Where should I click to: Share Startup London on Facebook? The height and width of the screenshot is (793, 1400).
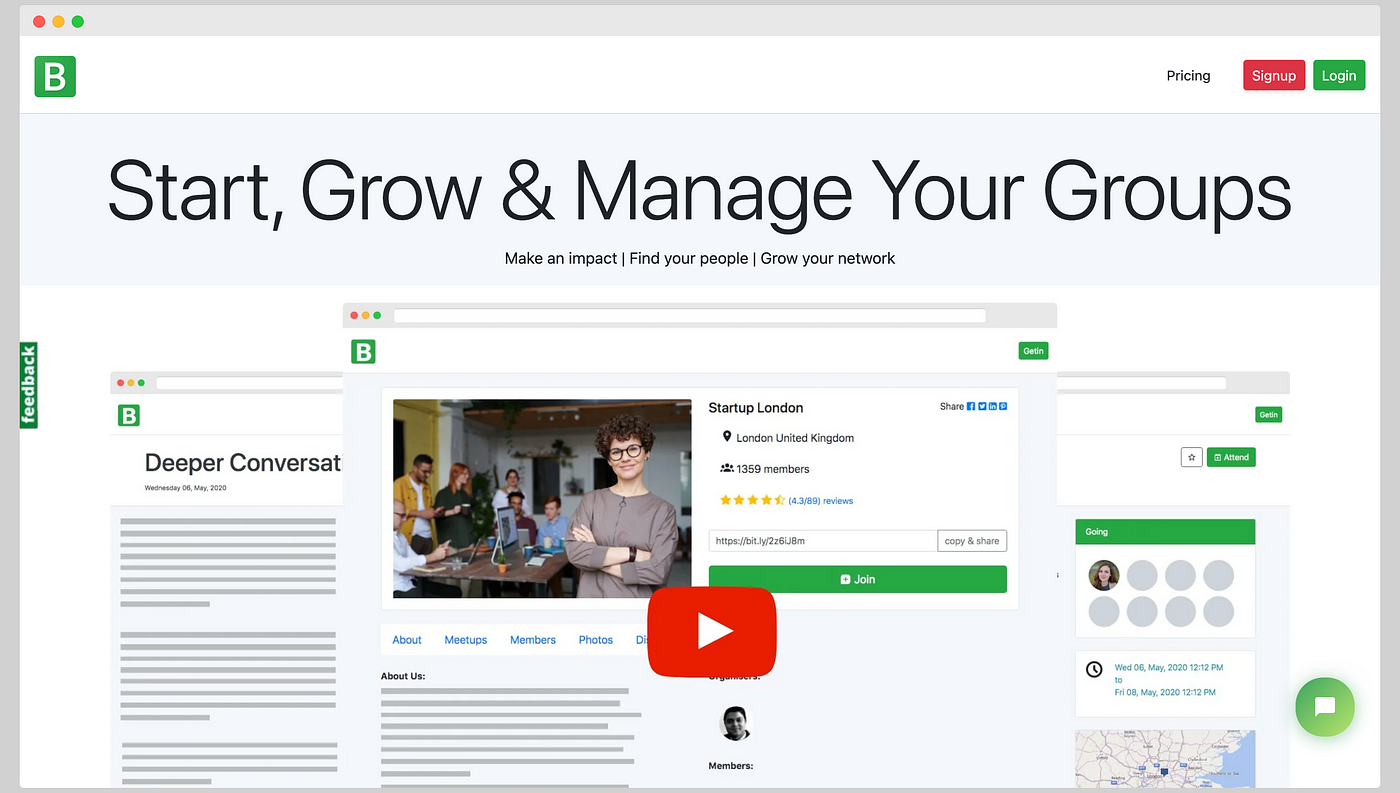tap(971, 406)
